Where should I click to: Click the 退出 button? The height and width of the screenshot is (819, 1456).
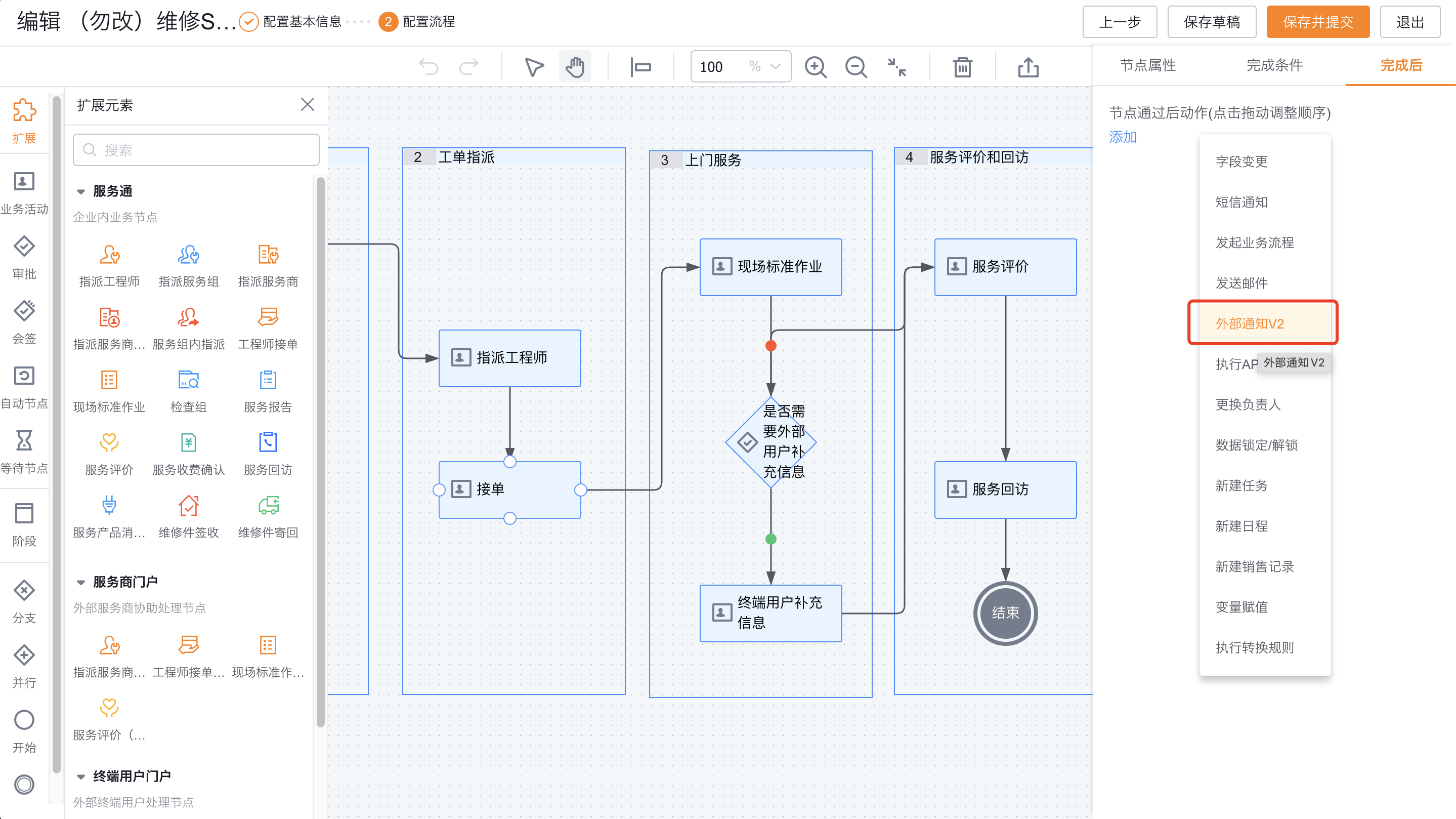[1409, 22]
